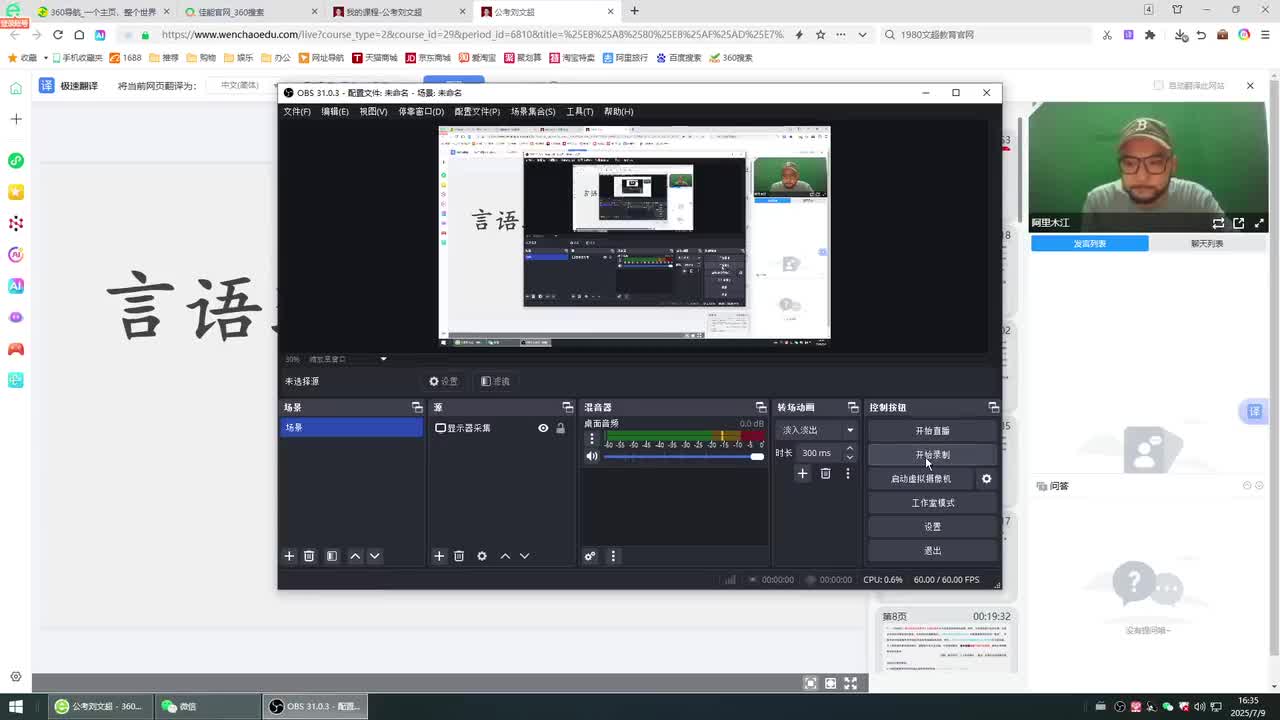Float the 混音器 dock panel
Viewport: 1280px width, 720px height.
click(x=761, y=407)
